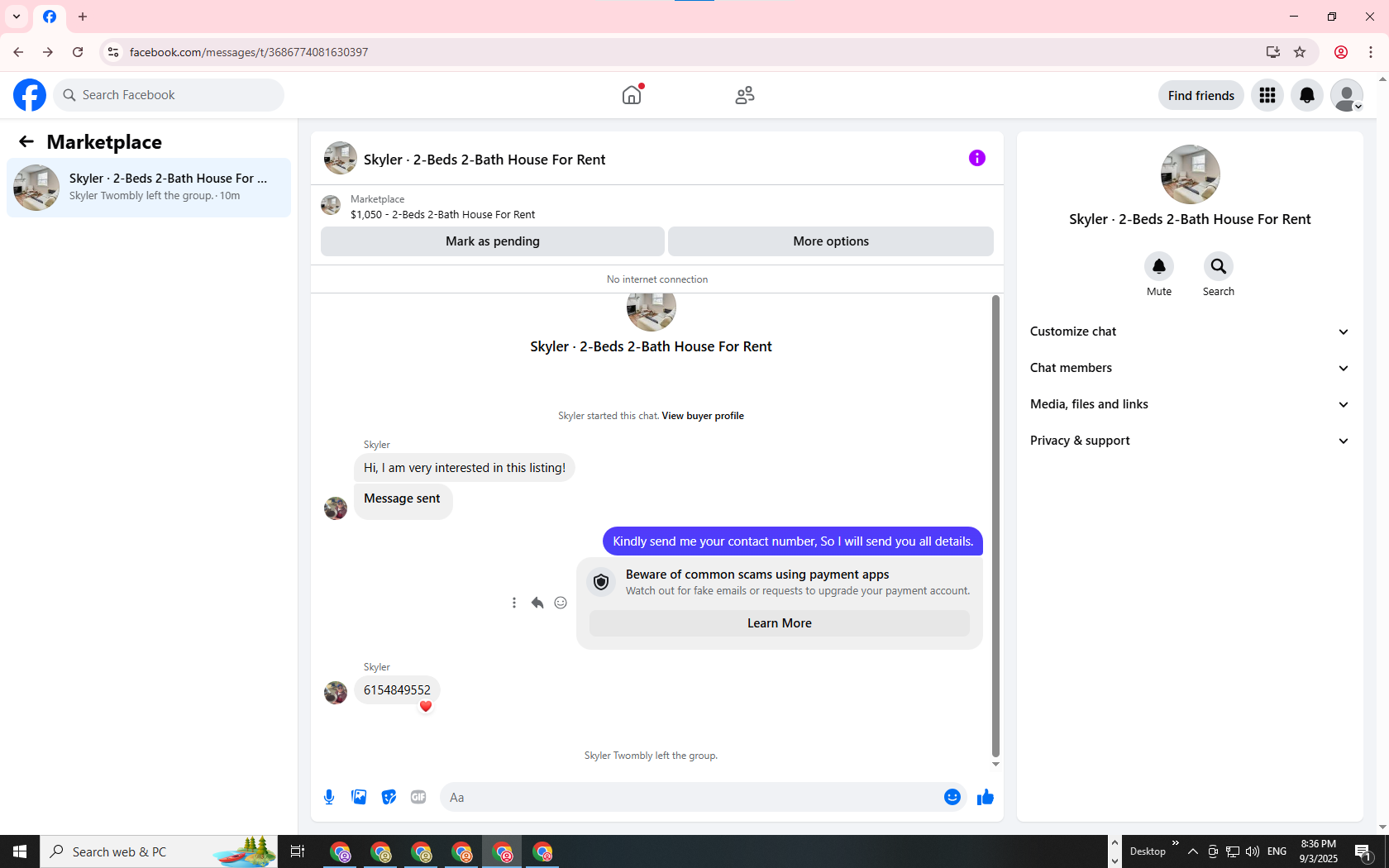Click Skyler's avatar beside phone number message
Screen dimensions: 1389x868
pyautogui.click(x=336, y=693)
